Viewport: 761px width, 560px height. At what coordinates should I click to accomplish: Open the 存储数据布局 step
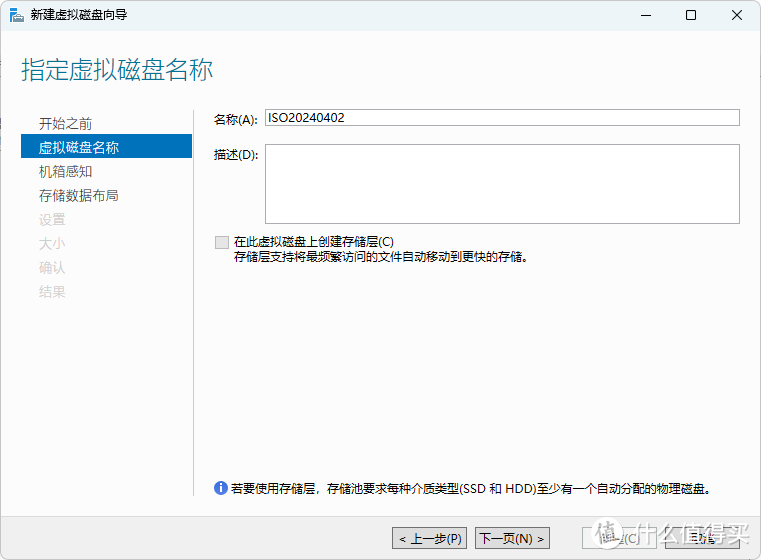click(79, 196)
